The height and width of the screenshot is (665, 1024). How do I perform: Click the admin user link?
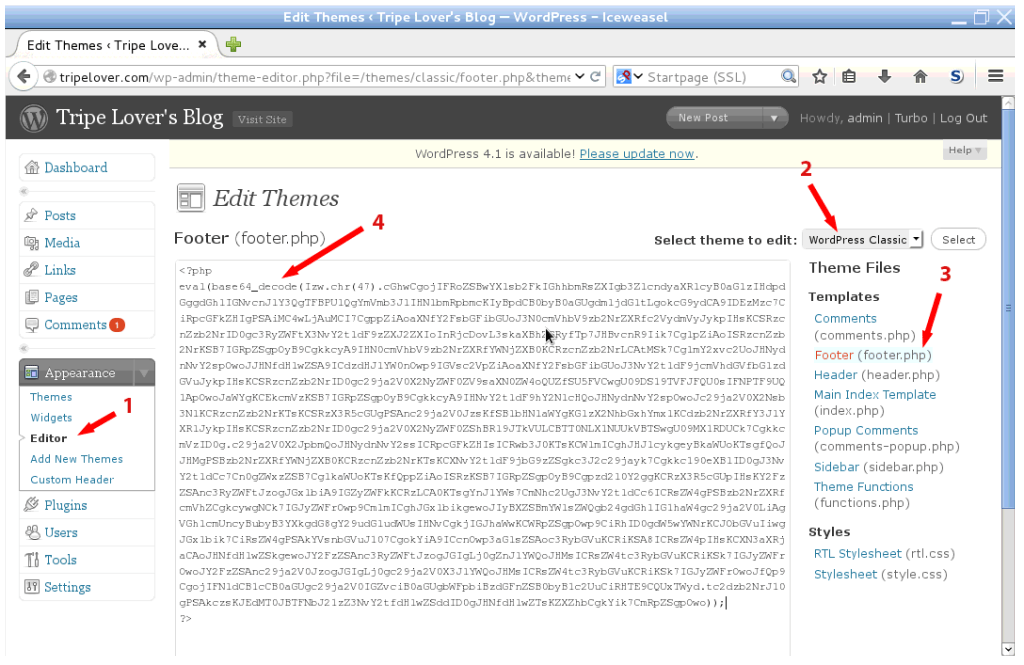(865, 118)
